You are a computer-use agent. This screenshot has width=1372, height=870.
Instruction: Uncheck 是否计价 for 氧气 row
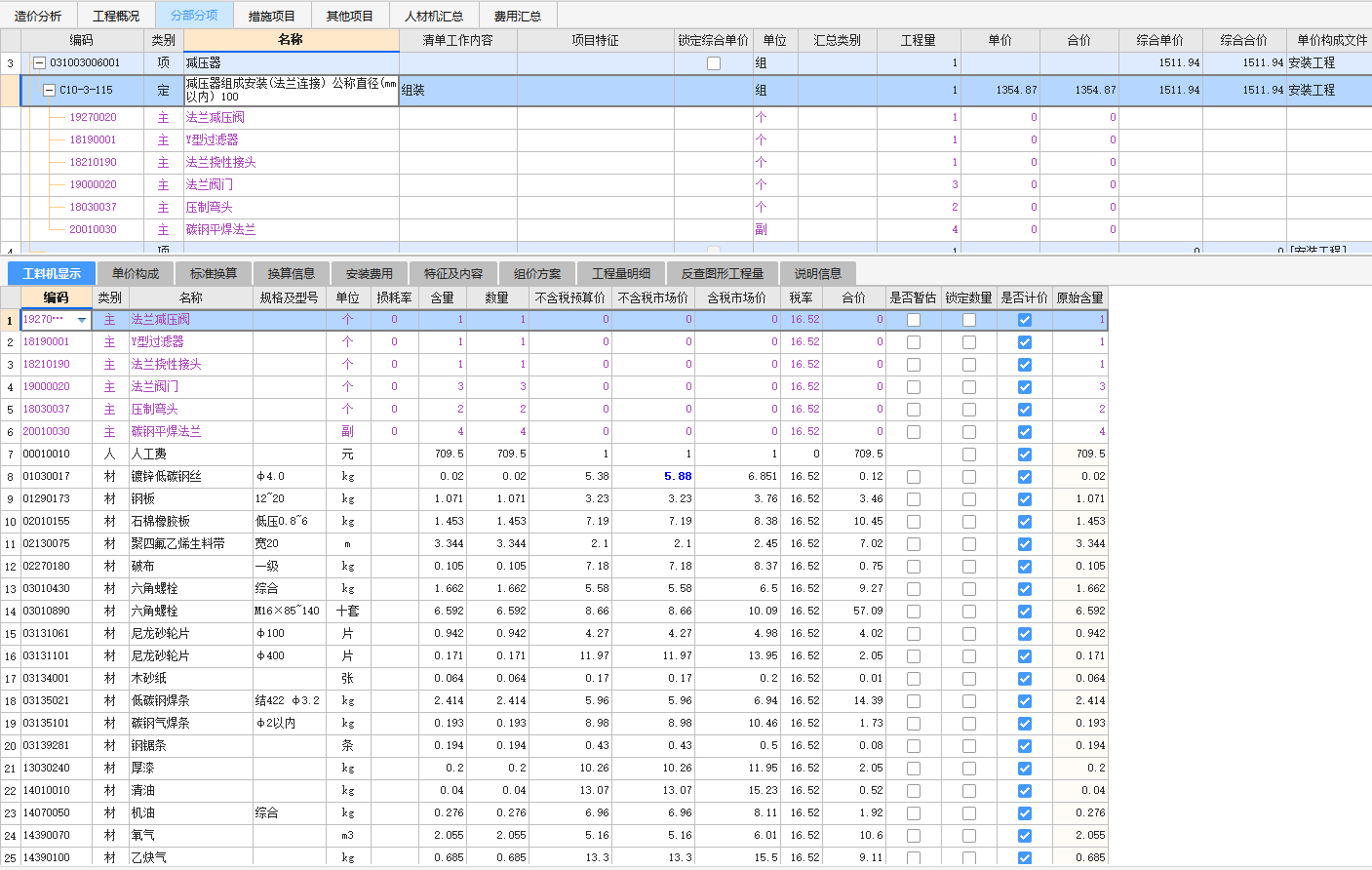point(1025,836)
